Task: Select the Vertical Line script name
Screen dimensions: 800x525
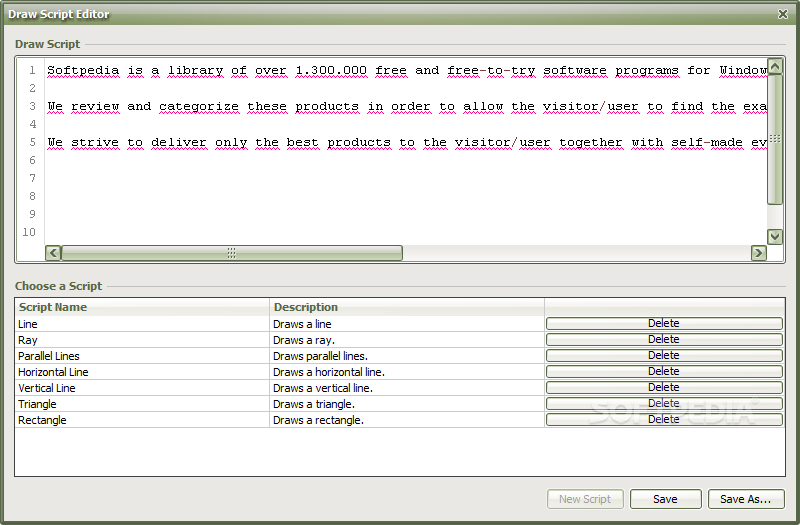Action: coord(46,388)
